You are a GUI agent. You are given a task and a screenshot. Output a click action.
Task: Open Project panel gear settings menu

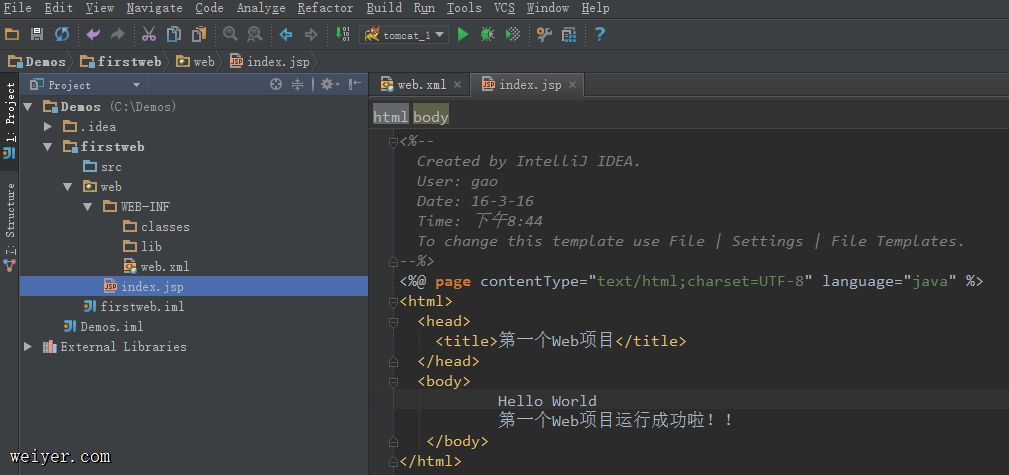(329, 84)
